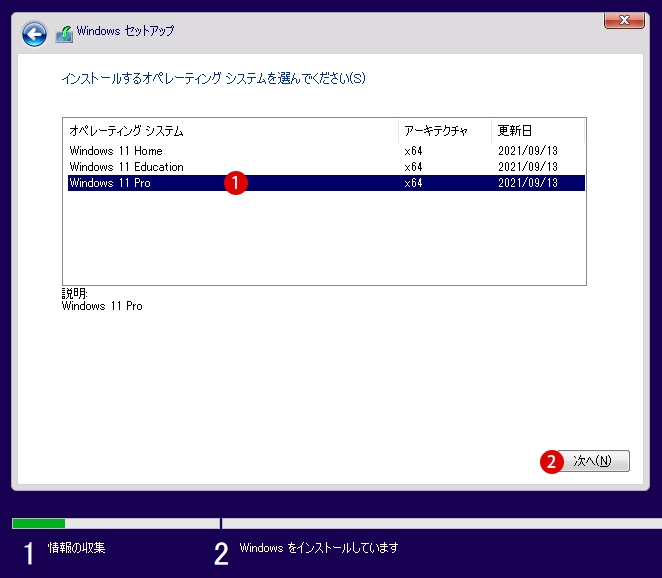Go back using the blue arrow button
Screen dimensions: 662x578
pos(34,34)
